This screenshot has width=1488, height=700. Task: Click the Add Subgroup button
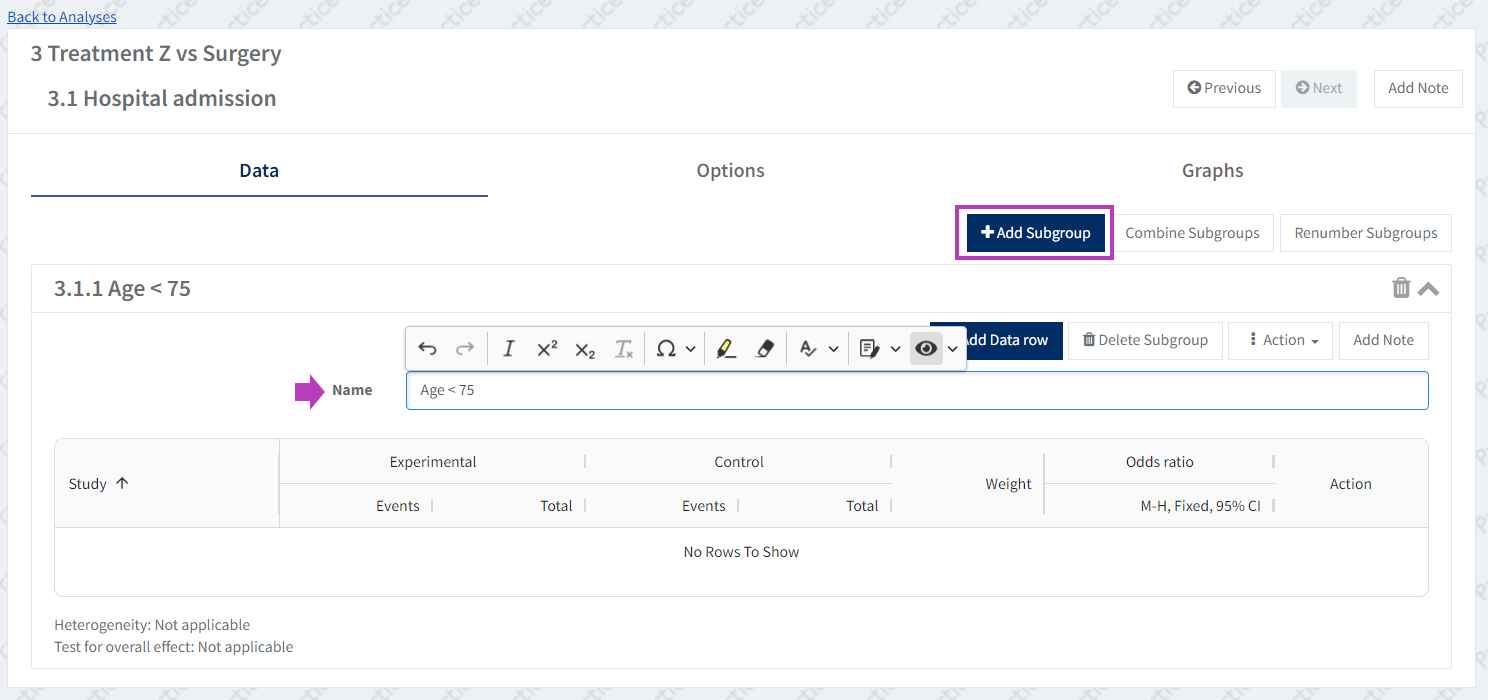(x=1035, y=233)
